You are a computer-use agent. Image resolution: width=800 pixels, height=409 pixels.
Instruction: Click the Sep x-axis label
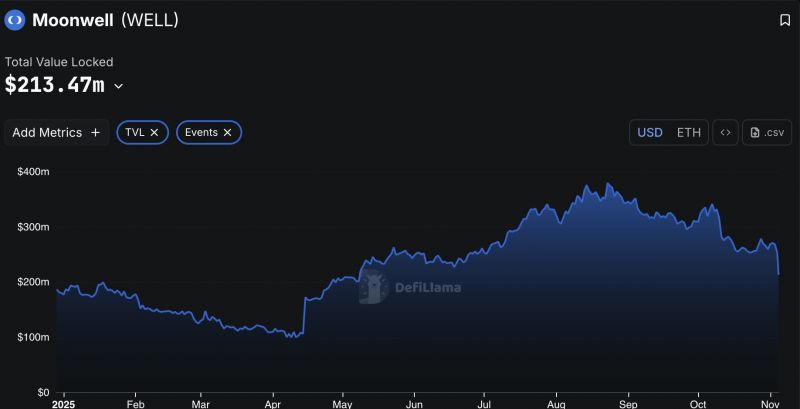click(628, 404)
